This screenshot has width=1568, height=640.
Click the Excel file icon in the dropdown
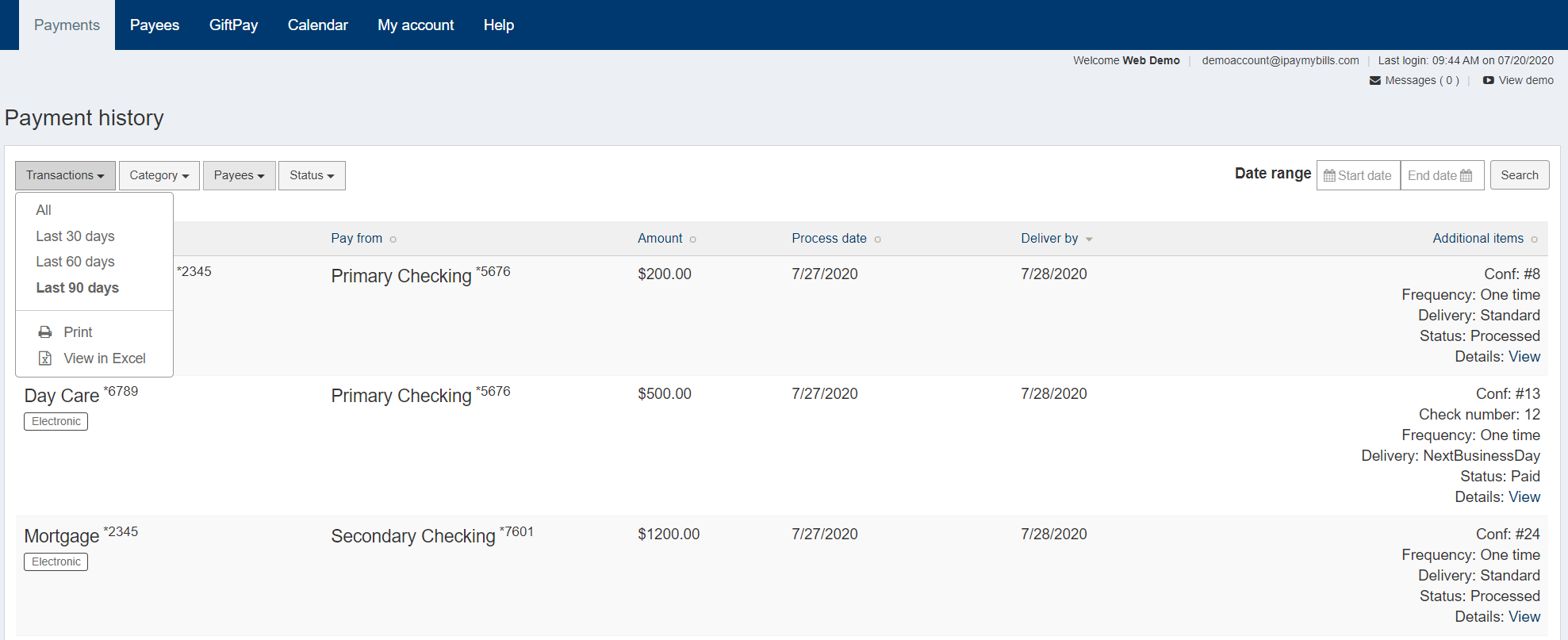click(x=45, y=358)
